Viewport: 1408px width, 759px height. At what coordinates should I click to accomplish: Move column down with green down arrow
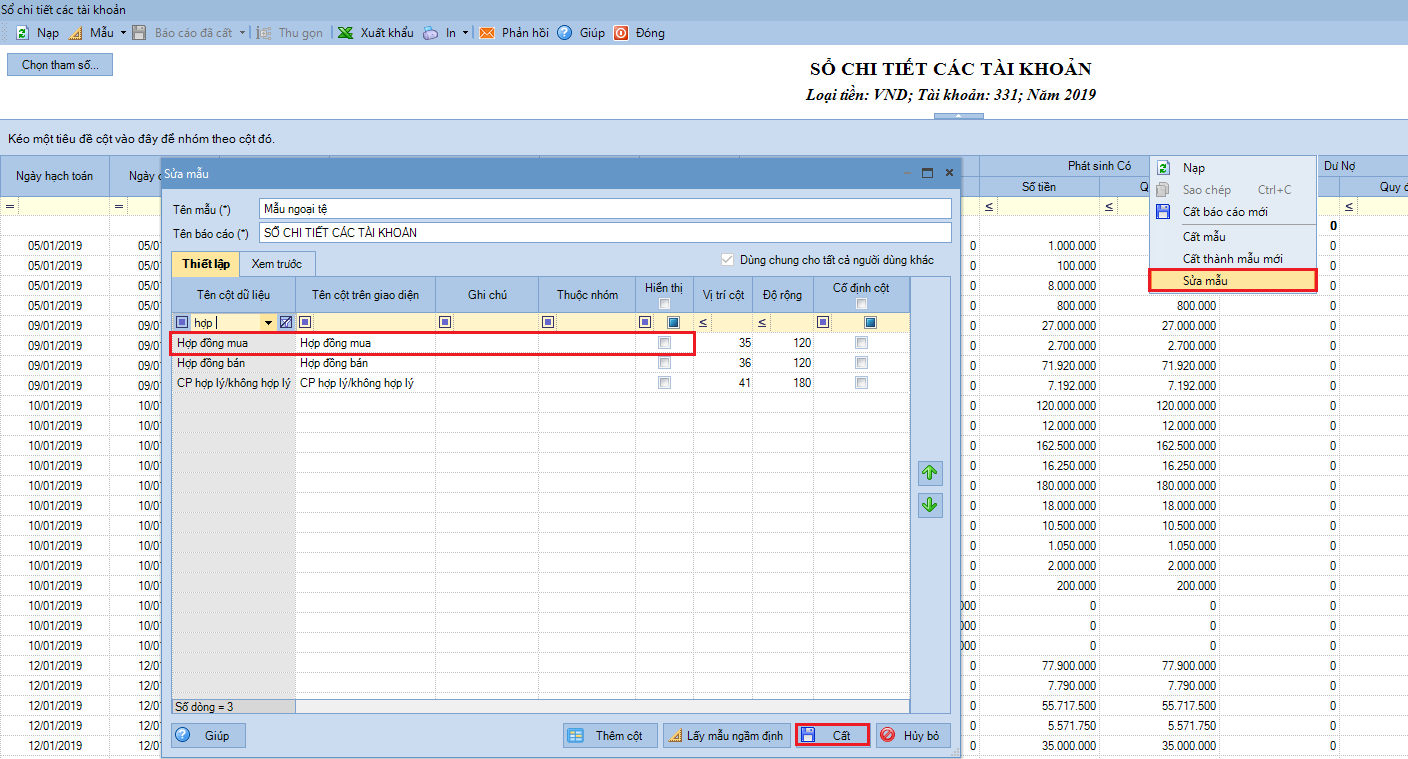point(930,505)
